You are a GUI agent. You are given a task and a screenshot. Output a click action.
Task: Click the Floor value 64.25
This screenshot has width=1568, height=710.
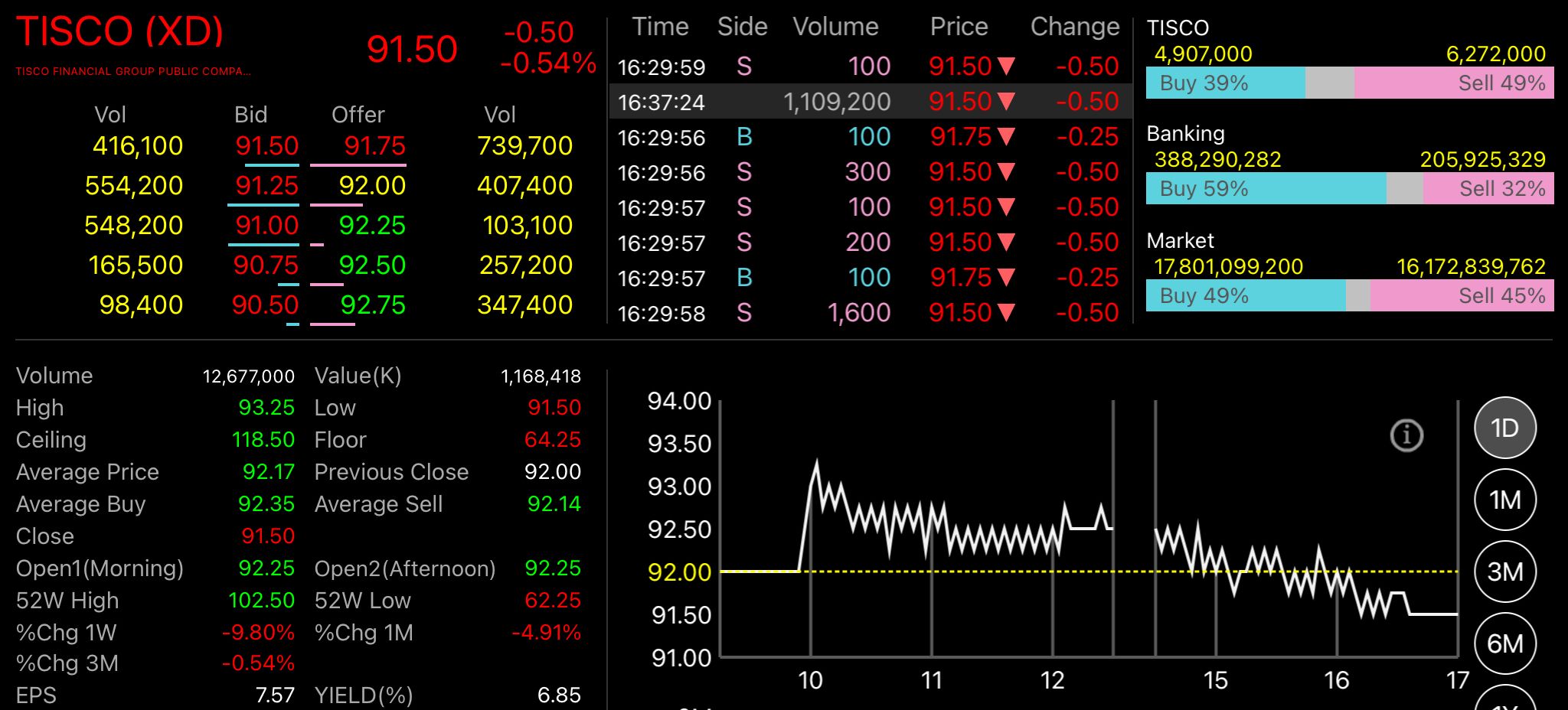pos(553,440)
